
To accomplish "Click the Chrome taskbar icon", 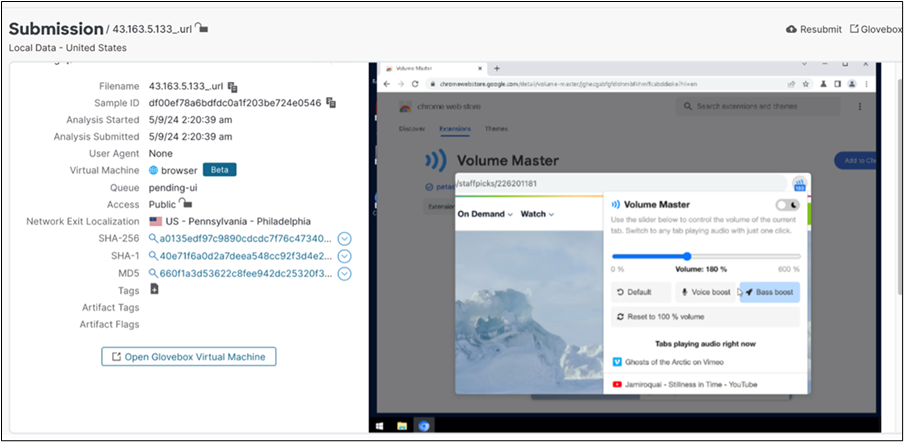I will 424,426.
